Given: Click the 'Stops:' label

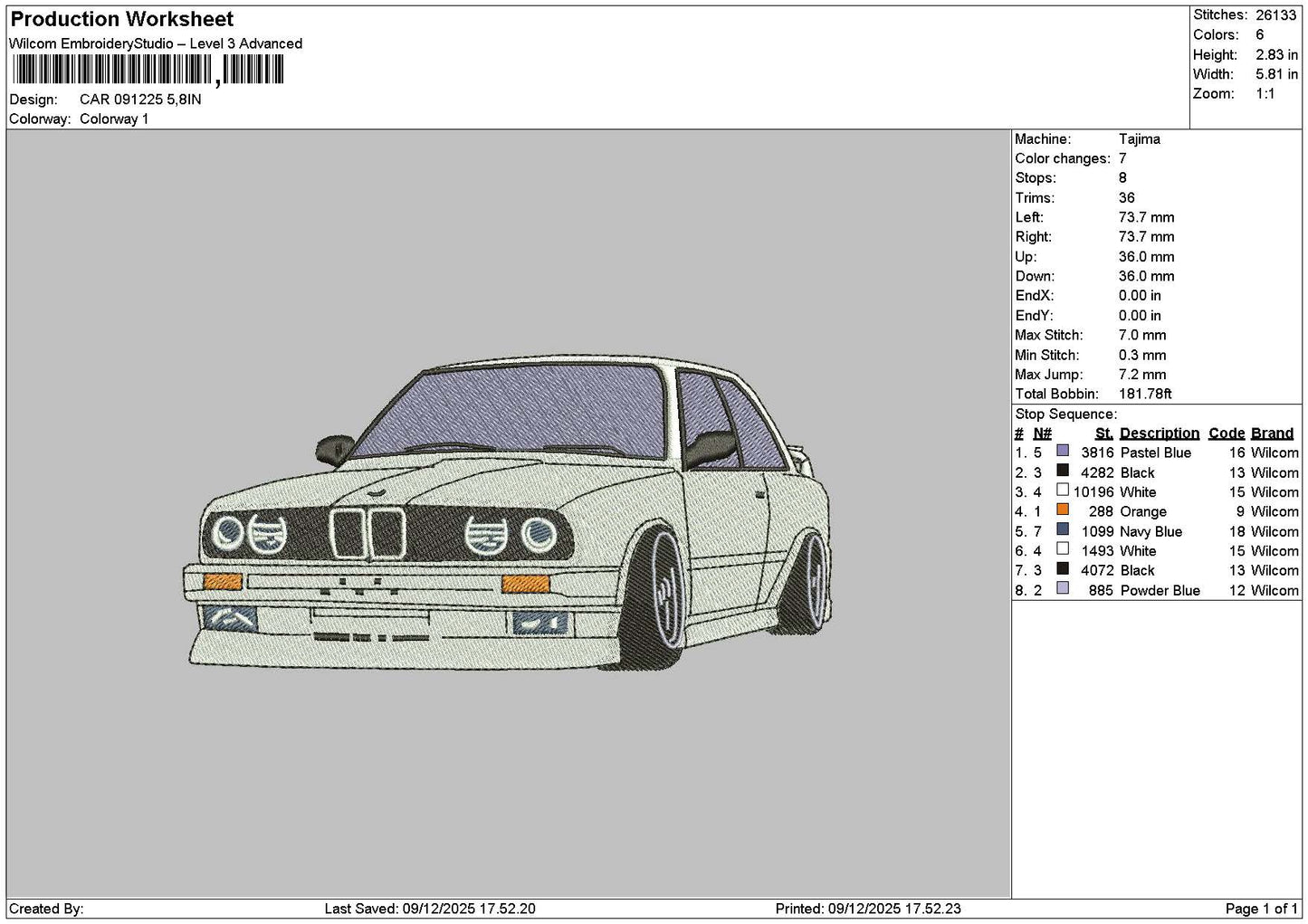Looking at the screenshot, I should click(1036, 178).
